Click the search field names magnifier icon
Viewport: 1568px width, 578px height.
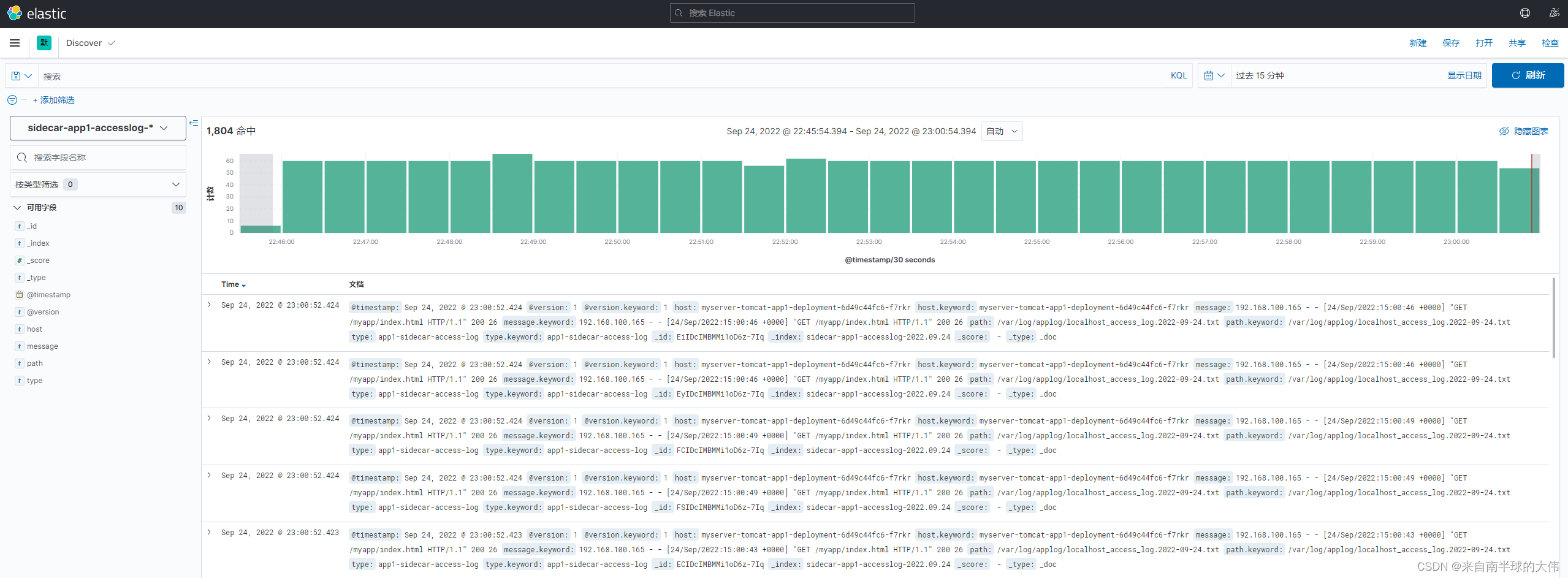pos(22,158)
